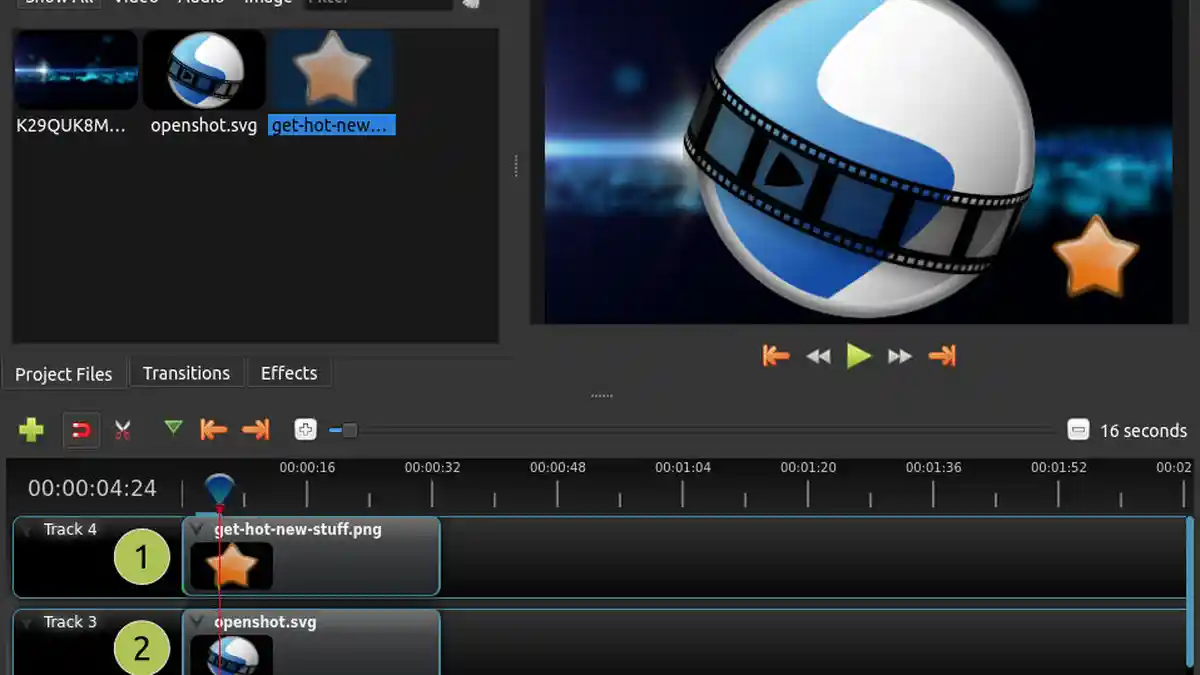Screen dimensions: 1200x675
Task: Toggle snapping with the magnet icon
Action: 81,430
